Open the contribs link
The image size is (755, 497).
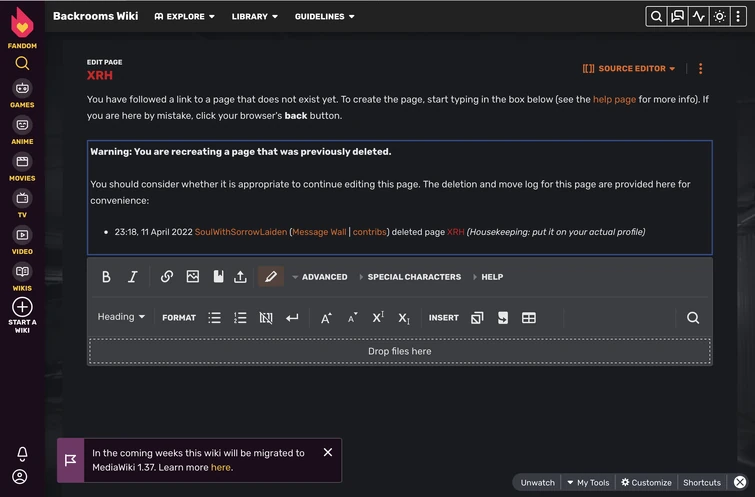(x=369, y=232)
